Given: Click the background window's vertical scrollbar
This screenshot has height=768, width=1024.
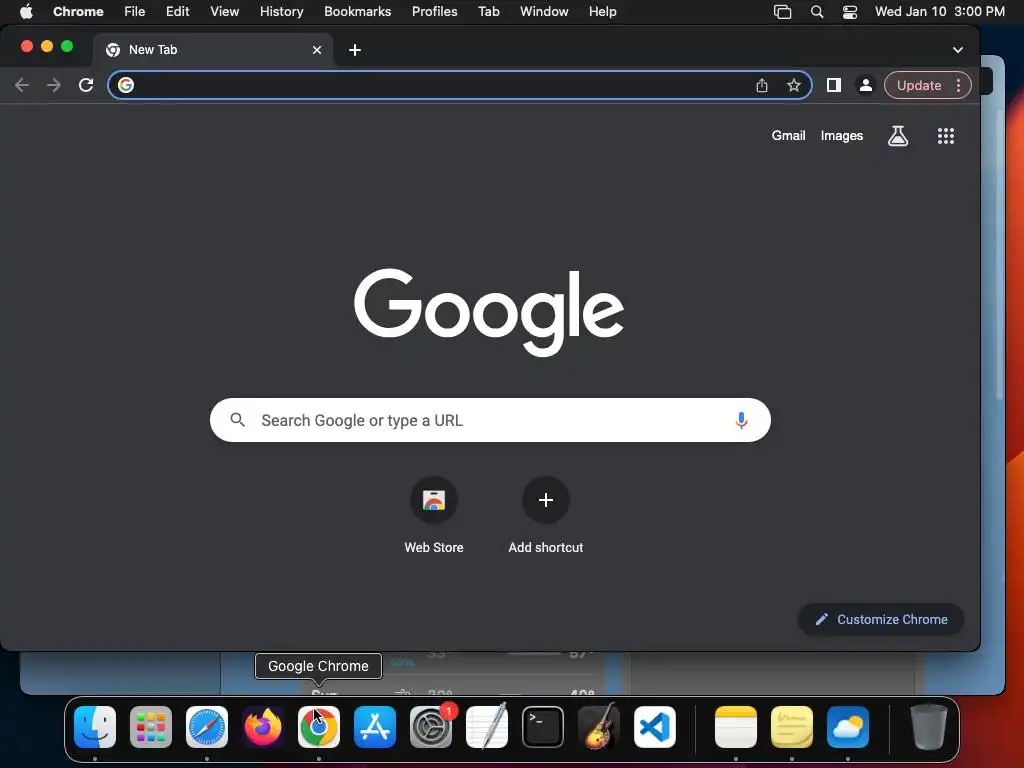Looking at the screenshot, I should (999, 255).
